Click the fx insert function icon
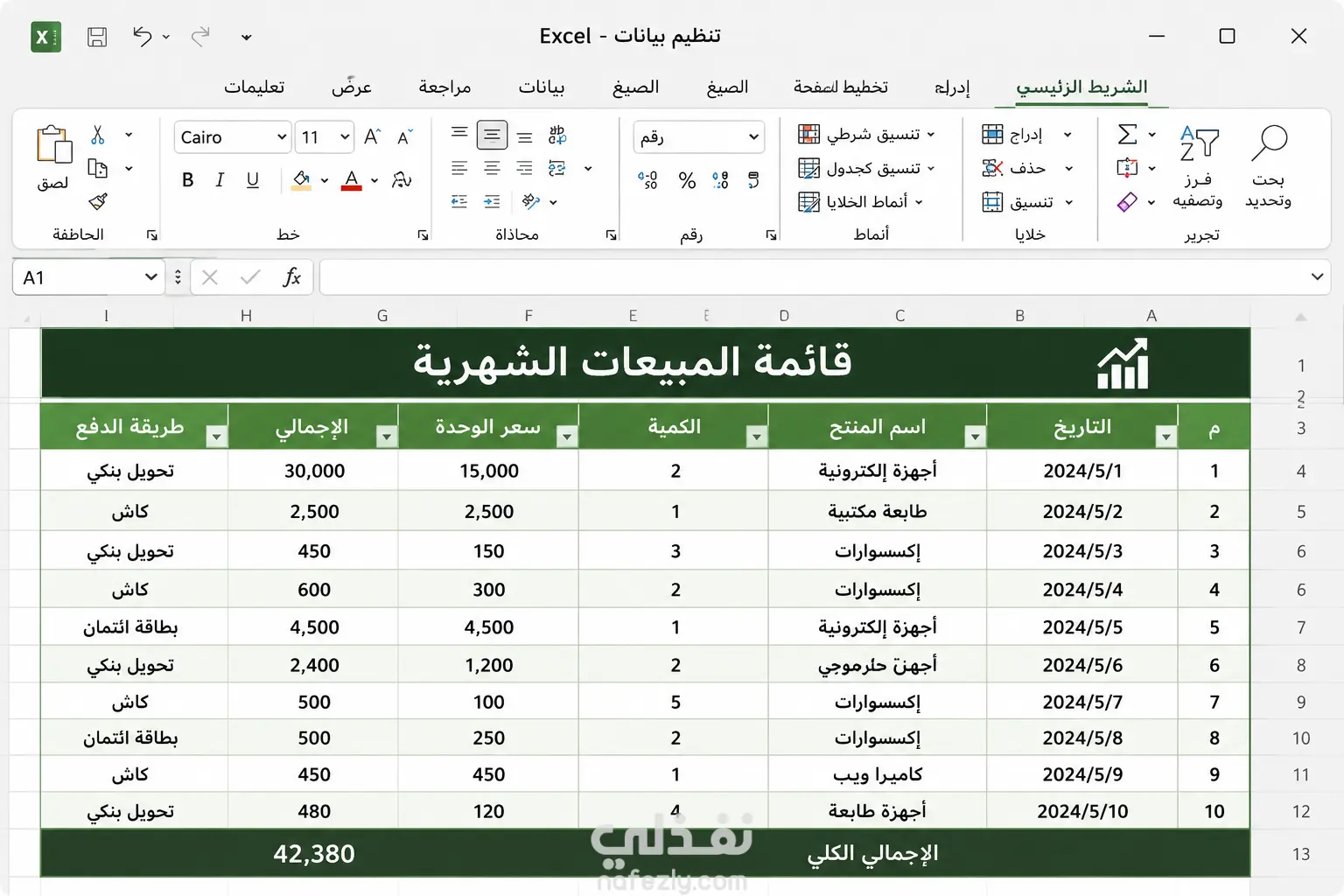This screenshot has width=1344, height=896. [x=291, y=277]
